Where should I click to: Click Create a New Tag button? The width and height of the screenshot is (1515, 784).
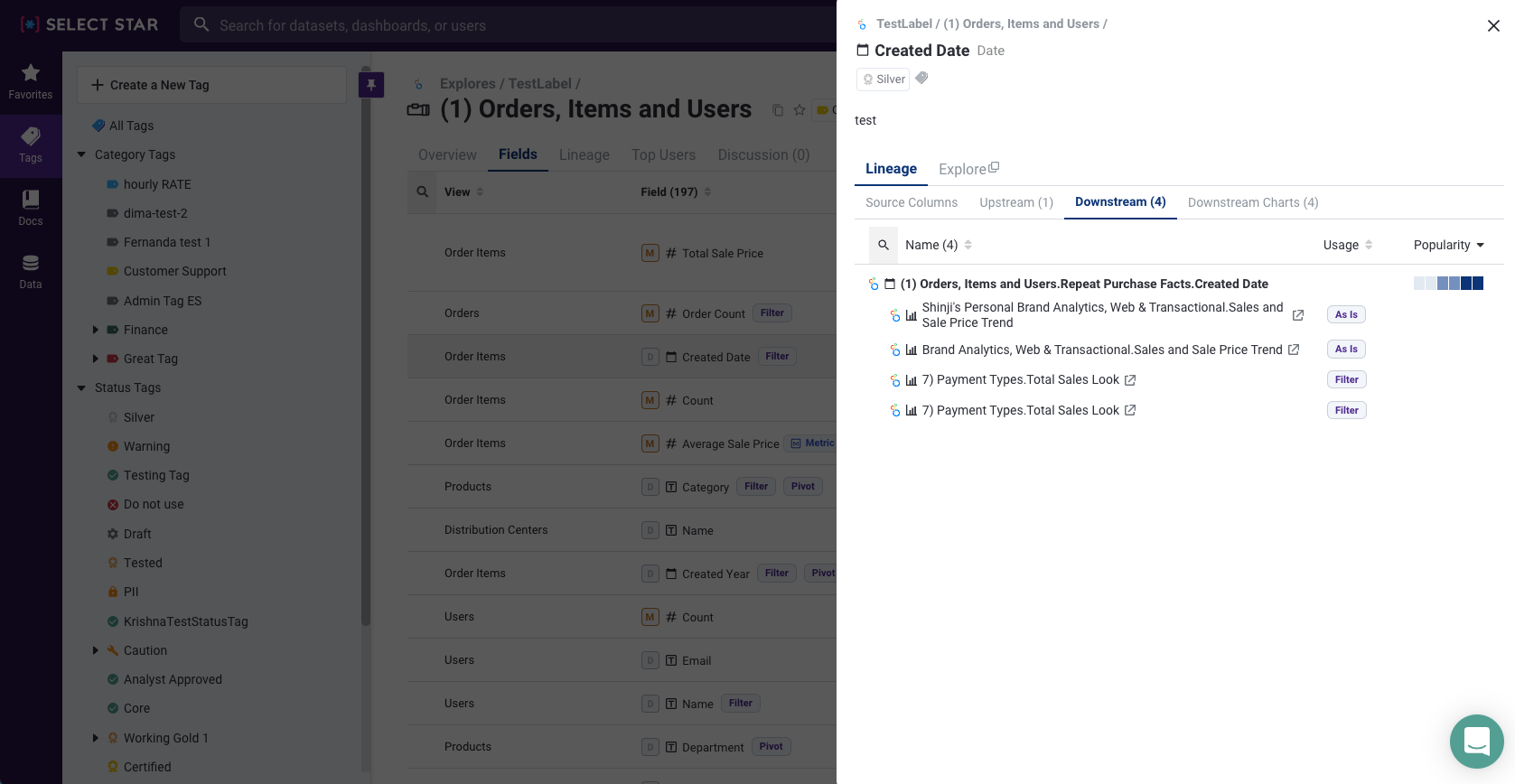[211, 85]
